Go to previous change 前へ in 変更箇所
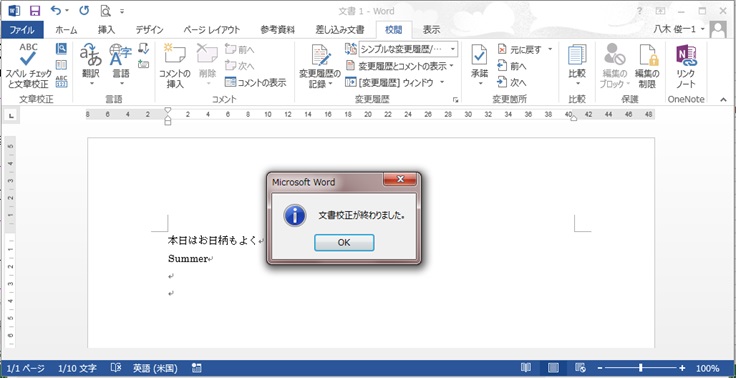This screenshot has height=379, width=739. 512,66
